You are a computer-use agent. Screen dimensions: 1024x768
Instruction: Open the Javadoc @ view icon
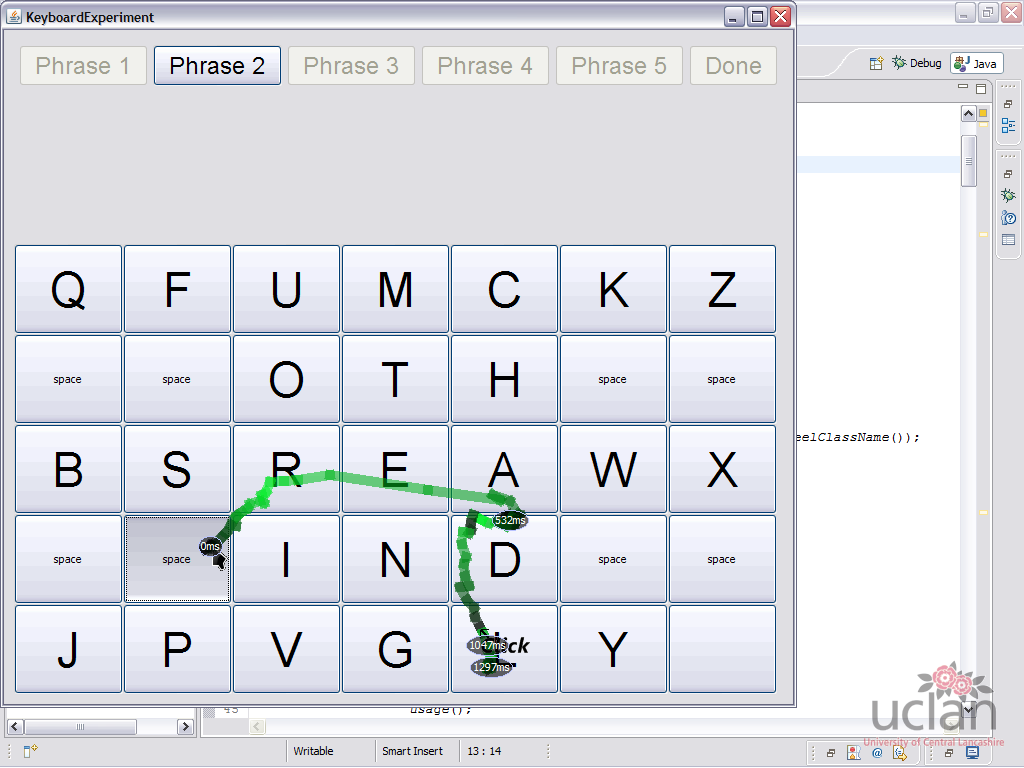click(x=877, y=752)
